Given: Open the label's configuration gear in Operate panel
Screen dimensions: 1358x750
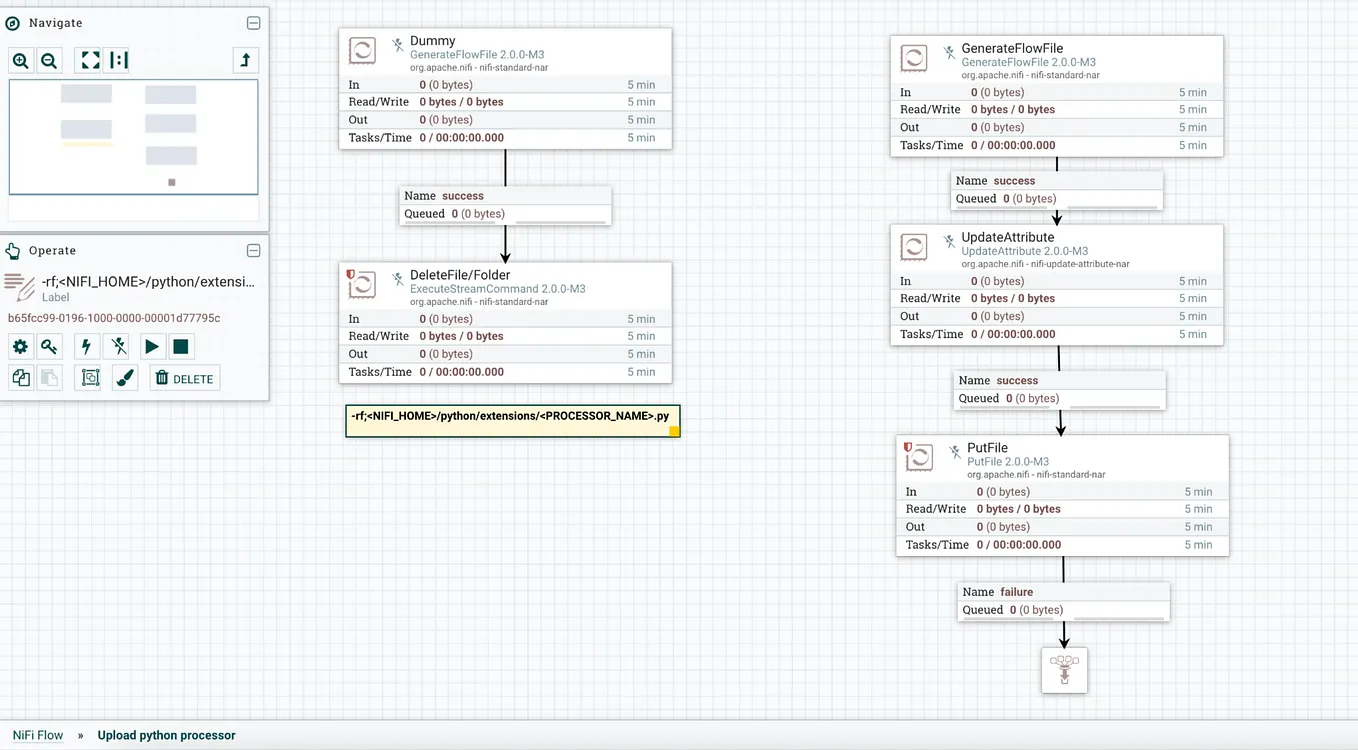Looking at the screenshot, I should click(x=20, y=345).
